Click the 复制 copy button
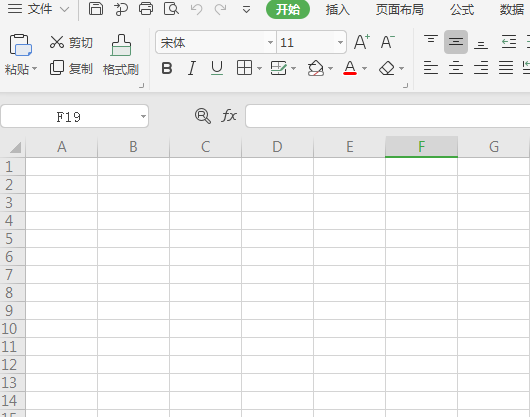Image resolution: width=530 pixels, height=417 pixels. click(71, 69)
